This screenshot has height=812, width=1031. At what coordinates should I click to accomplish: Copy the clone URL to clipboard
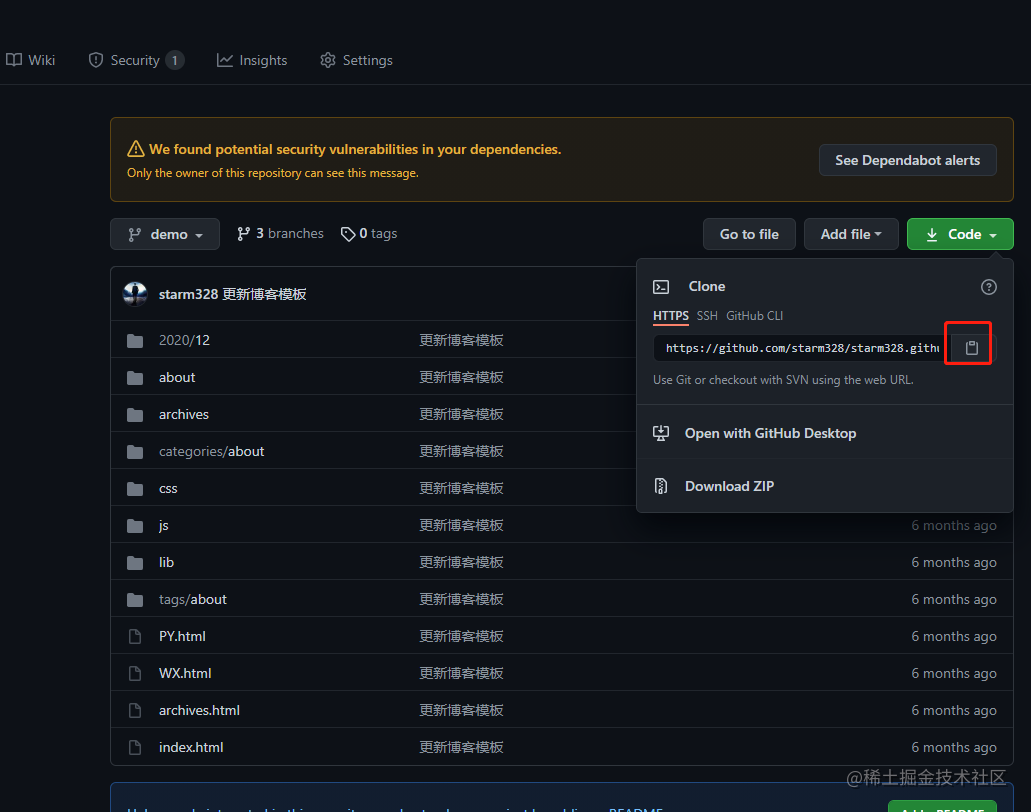tap(972, 348)
